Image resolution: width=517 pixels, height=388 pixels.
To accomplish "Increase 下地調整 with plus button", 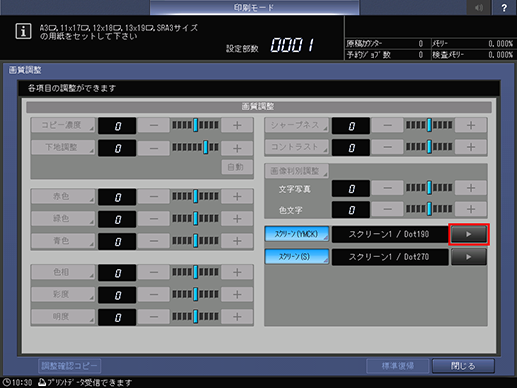I will (237, 148).
